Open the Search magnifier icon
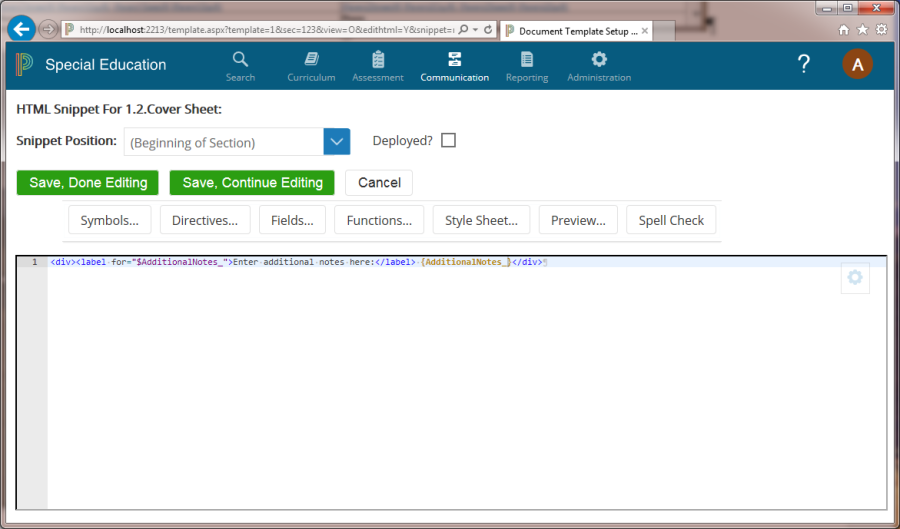 [x=240, y=60]
